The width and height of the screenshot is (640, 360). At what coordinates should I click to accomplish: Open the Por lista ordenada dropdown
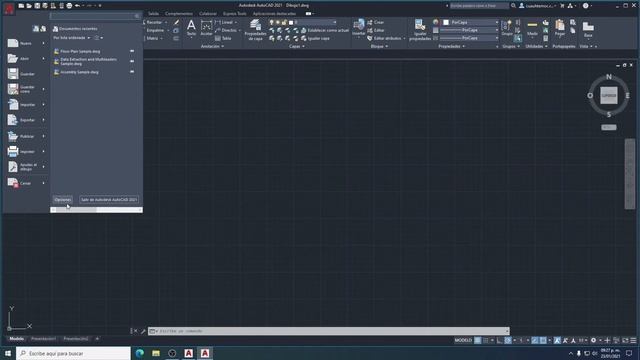[x=72, y=38]
